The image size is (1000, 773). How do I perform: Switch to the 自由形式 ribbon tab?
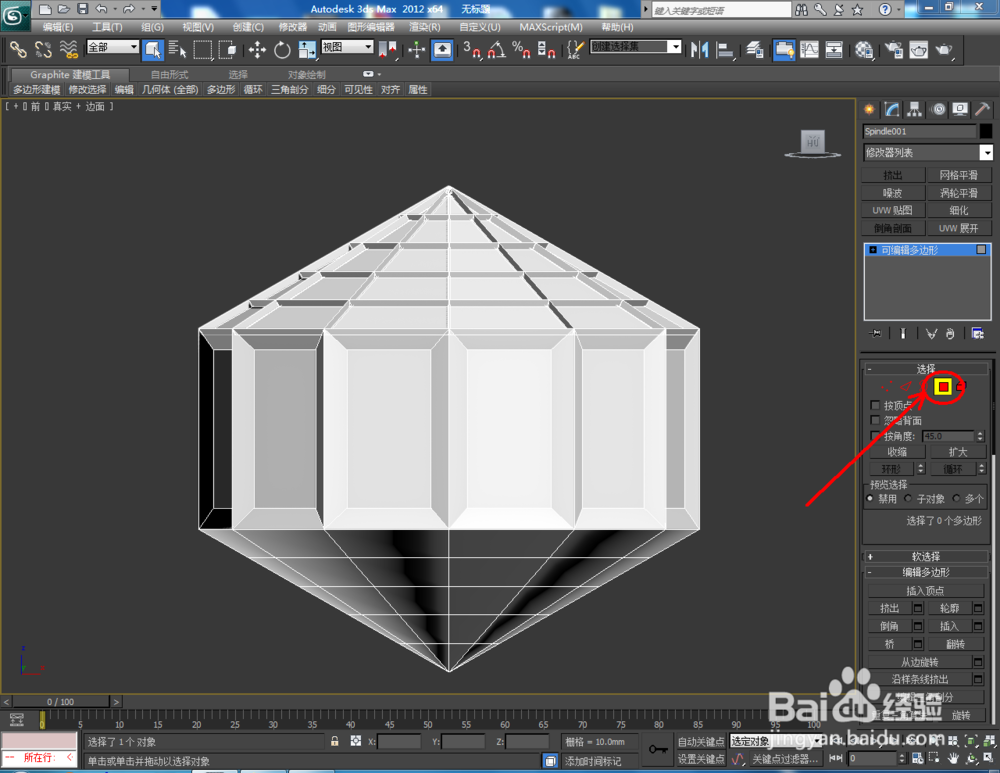click(170, 75)
